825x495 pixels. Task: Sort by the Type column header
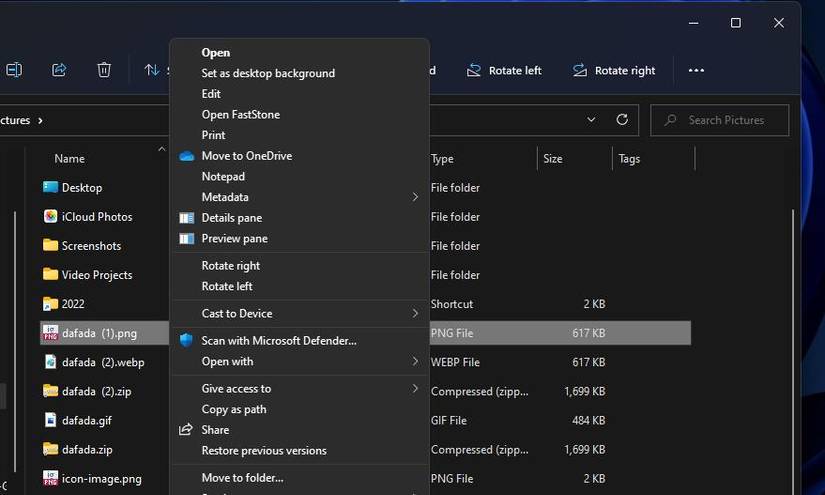pyautogui.click(x=442, y=159)
